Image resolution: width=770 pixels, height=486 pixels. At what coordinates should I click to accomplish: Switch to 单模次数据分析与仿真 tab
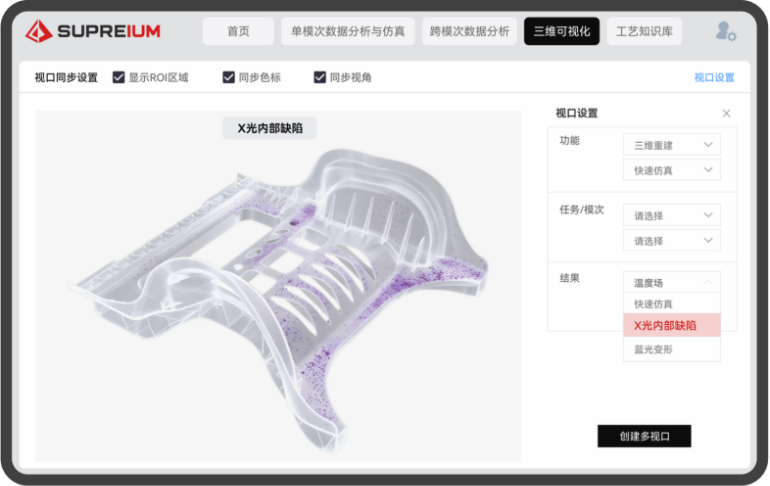point(347,32)
